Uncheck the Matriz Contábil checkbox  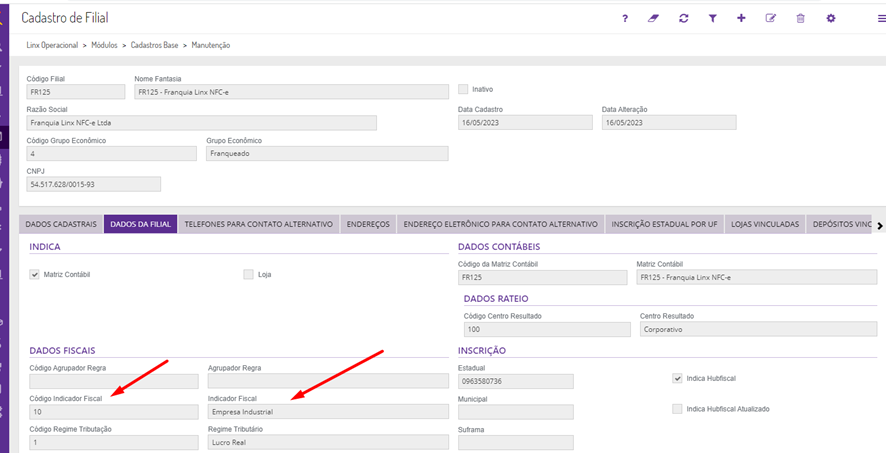(35, 274)
